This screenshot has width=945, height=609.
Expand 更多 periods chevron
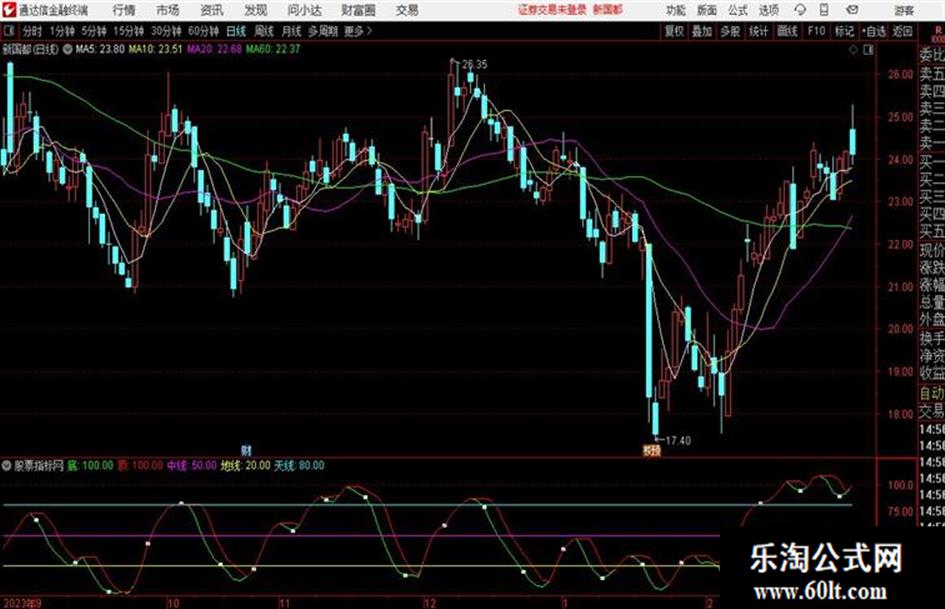[x=358, y=31]
